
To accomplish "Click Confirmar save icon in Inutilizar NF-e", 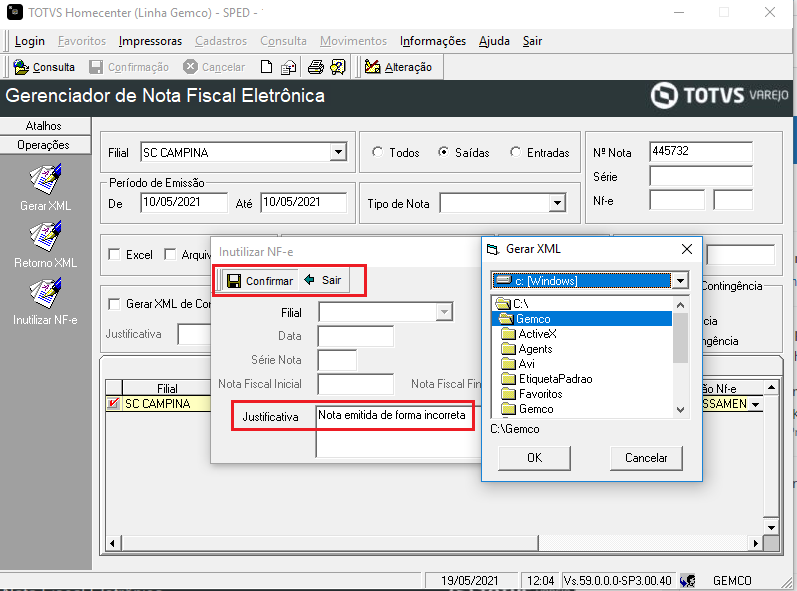I will click(234, 281).
